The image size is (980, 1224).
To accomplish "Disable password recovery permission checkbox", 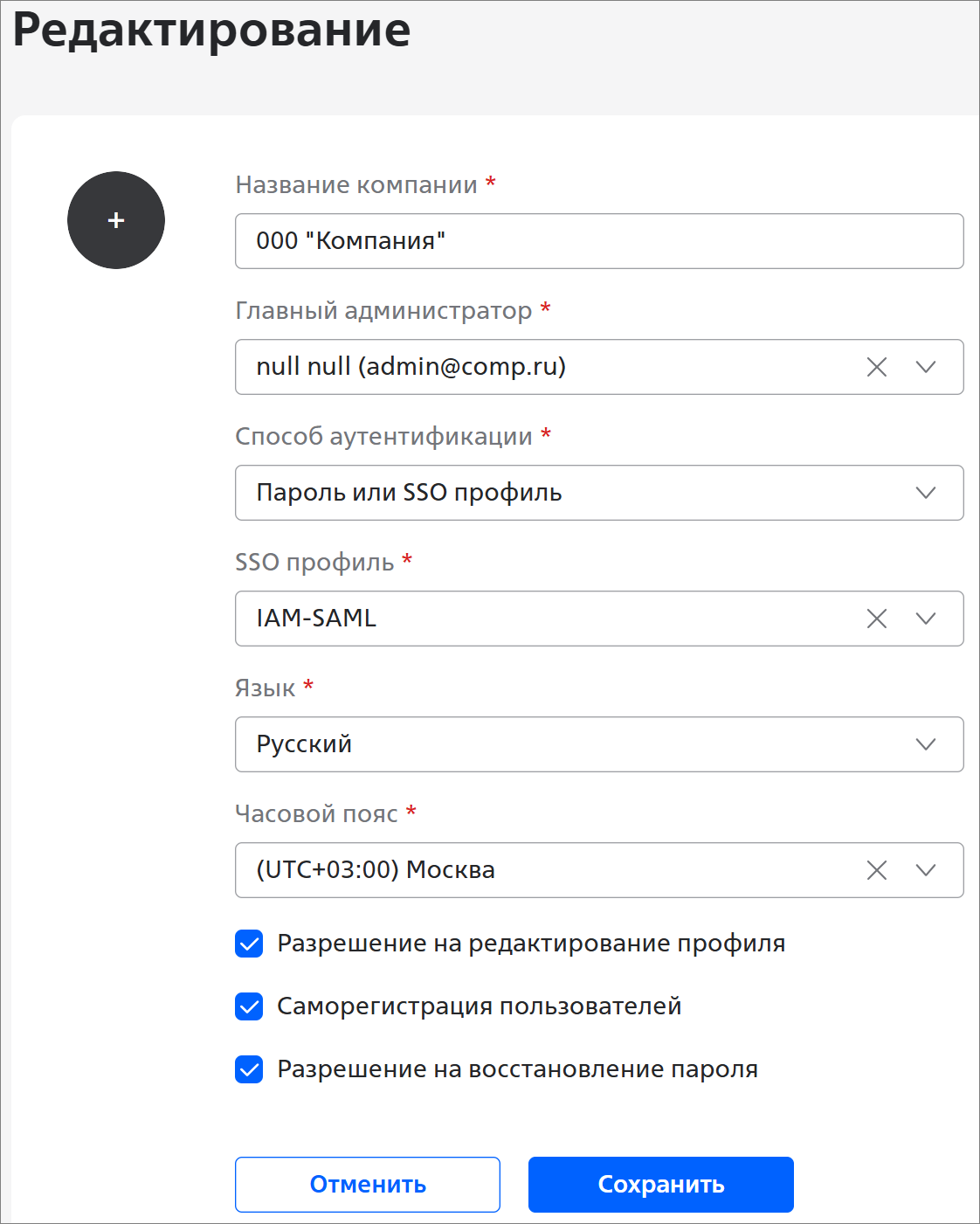I will [249, 1069].
